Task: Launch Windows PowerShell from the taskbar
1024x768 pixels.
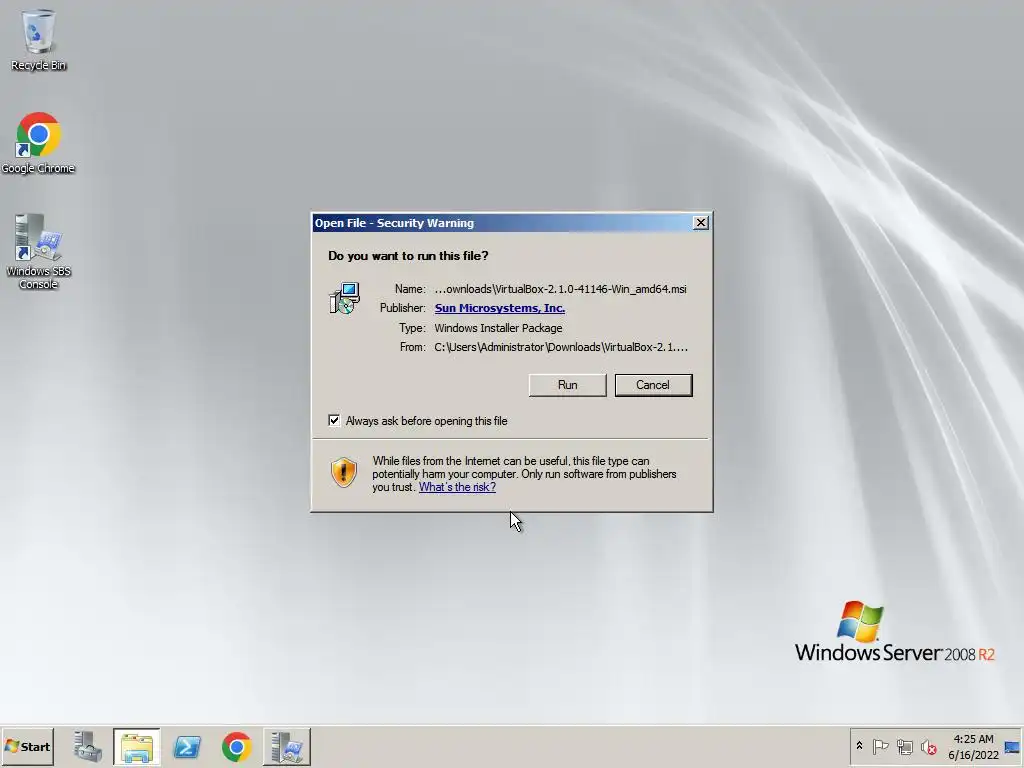Action: (x=187, y=746)
